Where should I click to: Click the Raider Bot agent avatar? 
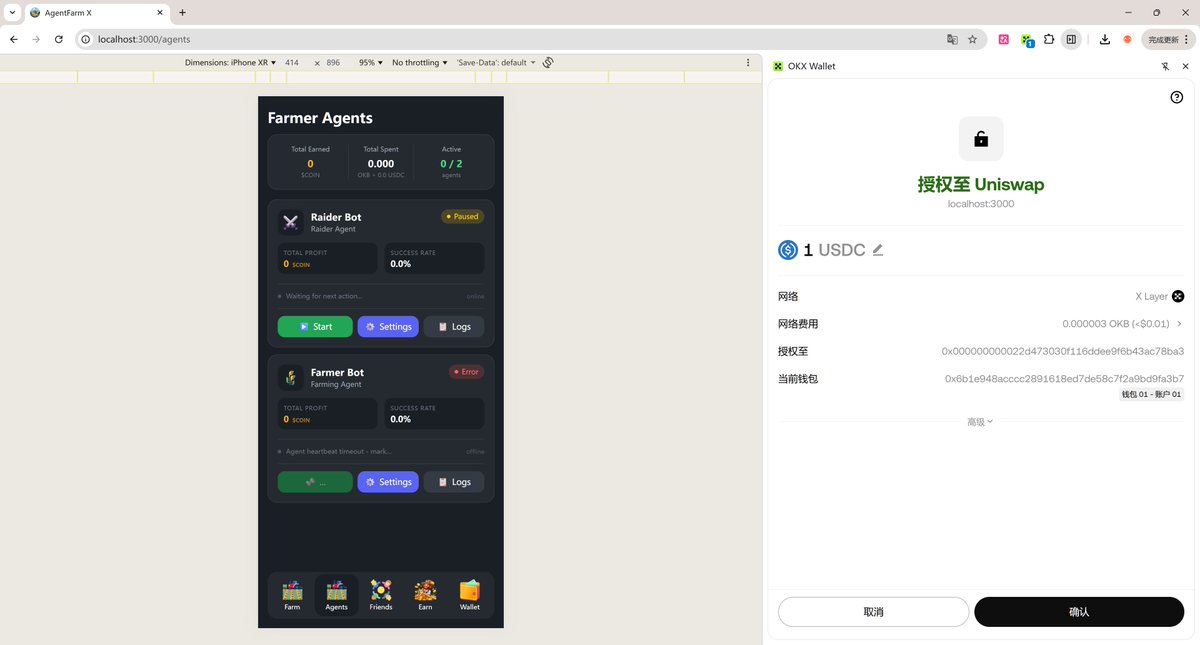click(290, 222)
